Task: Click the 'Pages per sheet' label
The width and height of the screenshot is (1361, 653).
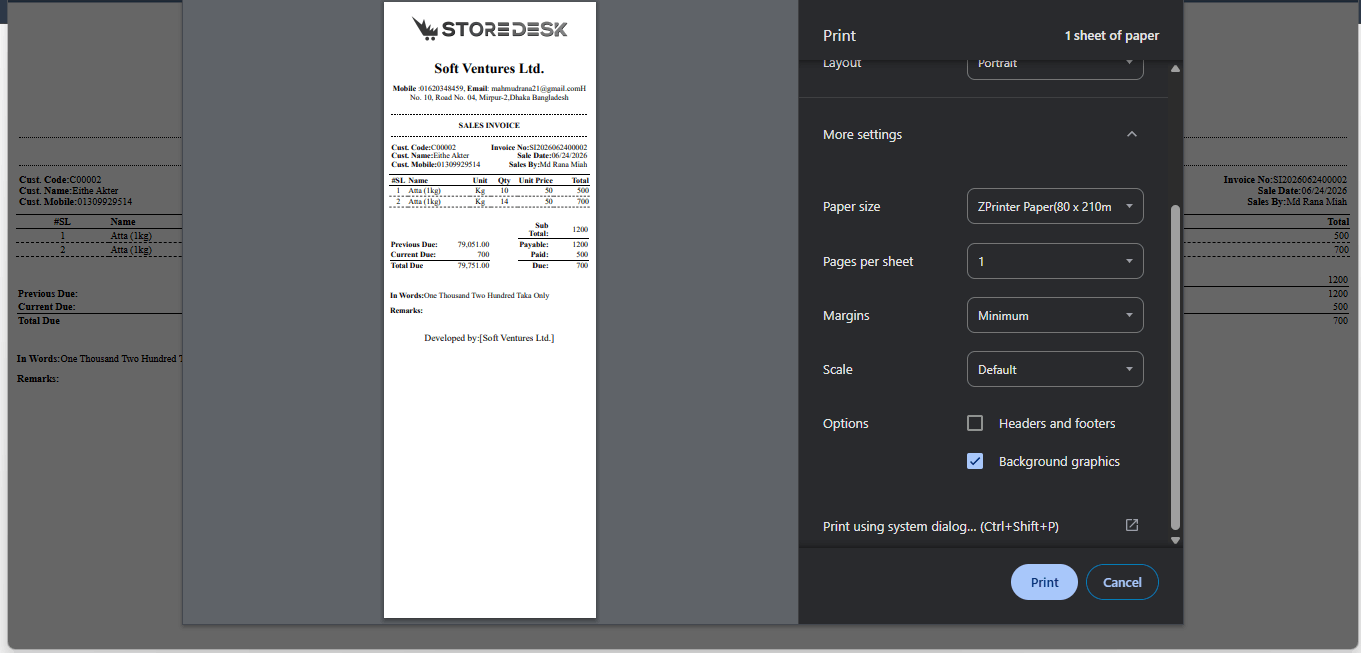Action: 868,261
